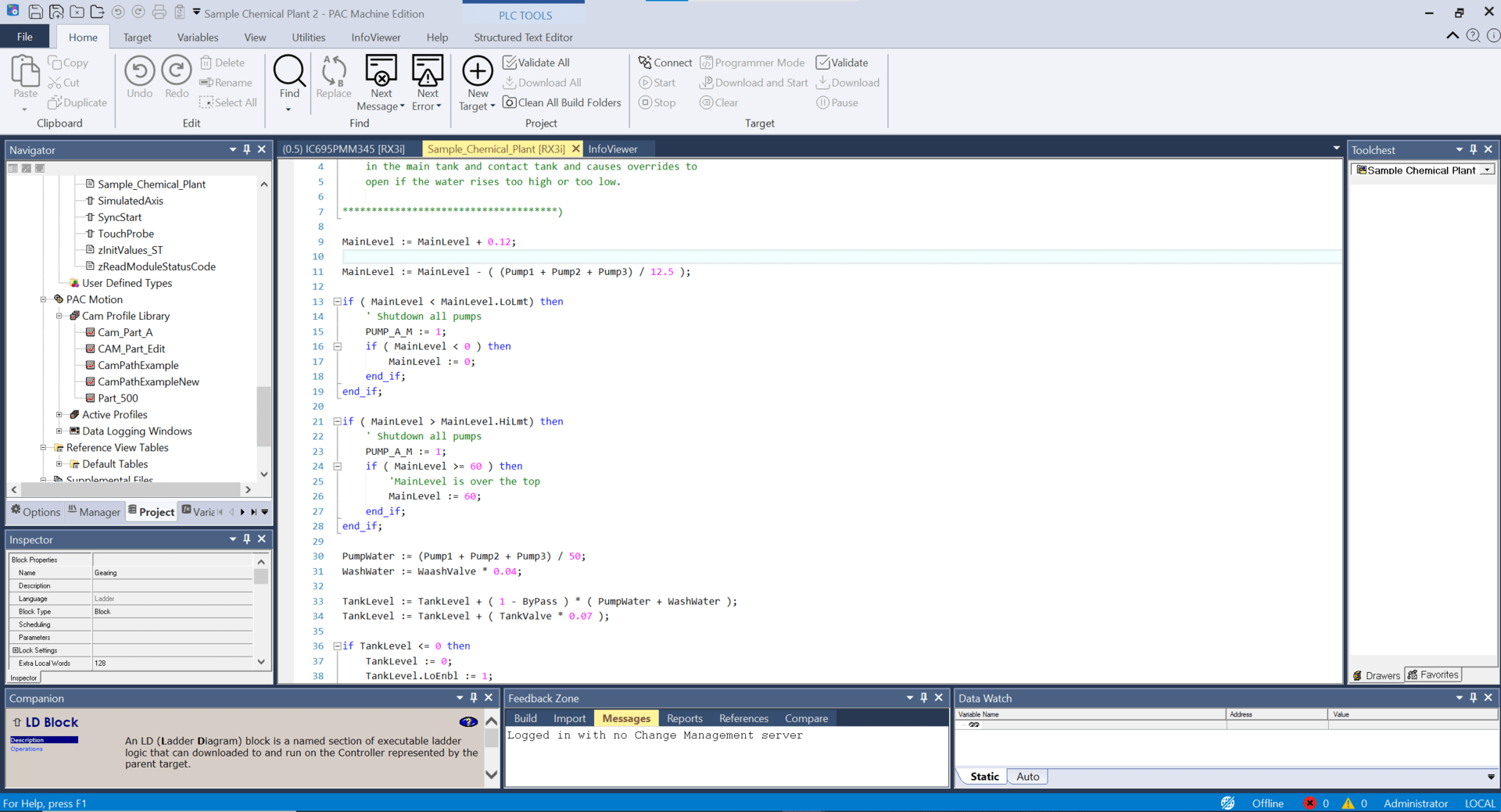
Task: Expand the Active Profiles tree node
Action: (59, 415)
